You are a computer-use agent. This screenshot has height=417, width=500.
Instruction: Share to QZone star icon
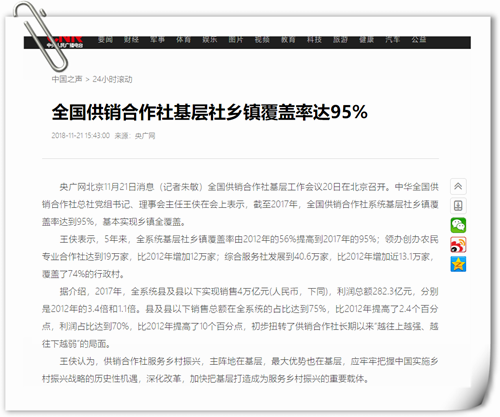click(x=458, y=264)
